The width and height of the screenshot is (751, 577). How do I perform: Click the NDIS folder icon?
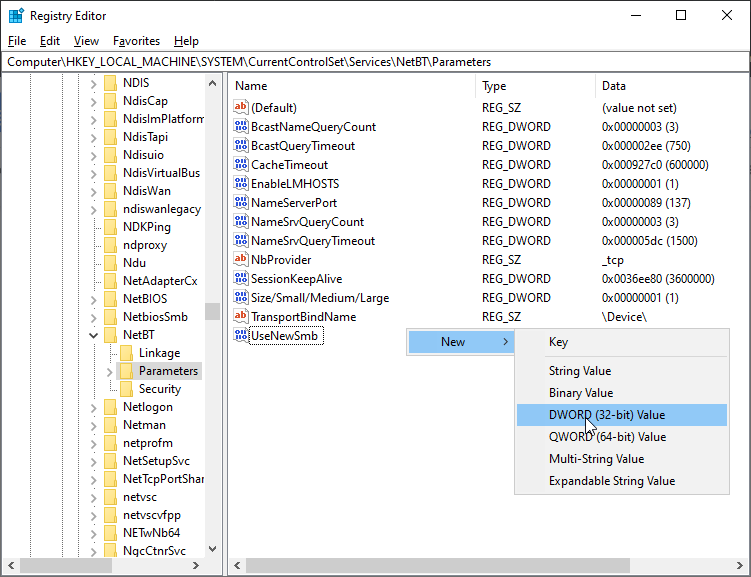[111, 83]
